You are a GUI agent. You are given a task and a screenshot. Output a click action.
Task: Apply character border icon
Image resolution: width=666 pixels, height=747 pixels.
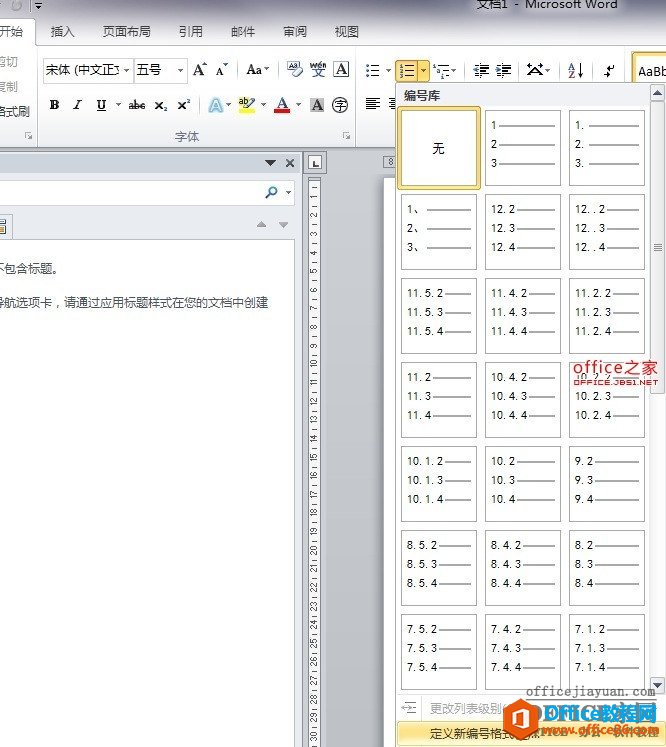tap(341, 70)
